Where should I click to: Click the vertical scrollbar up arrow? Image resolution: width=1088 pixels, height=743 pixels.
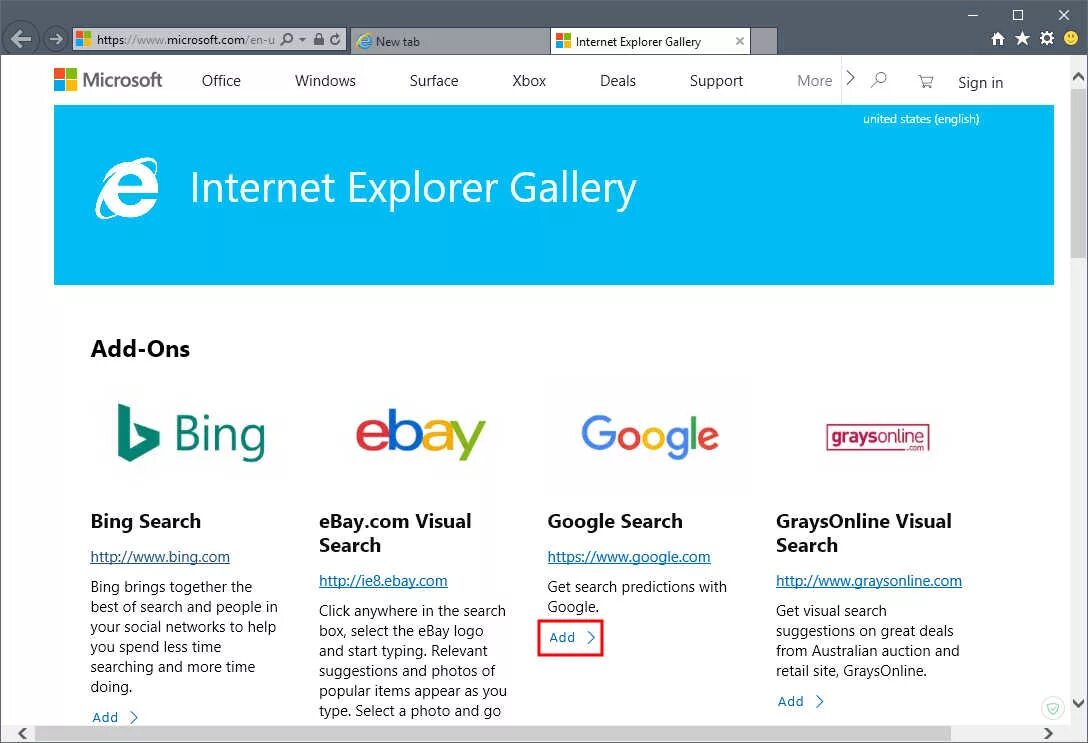[x=1079, y=76]
